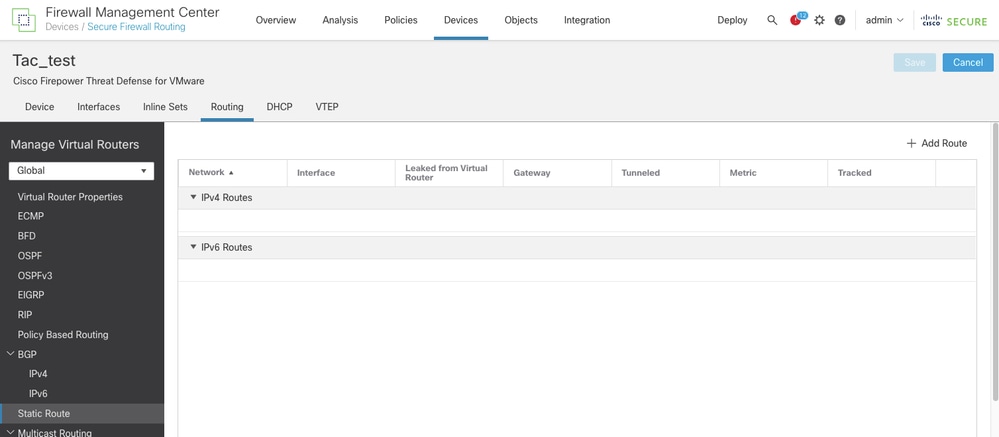The height and width of the screenshot is (437, 999).
Task: Select IPv4 under BGP
Action: 38,374
